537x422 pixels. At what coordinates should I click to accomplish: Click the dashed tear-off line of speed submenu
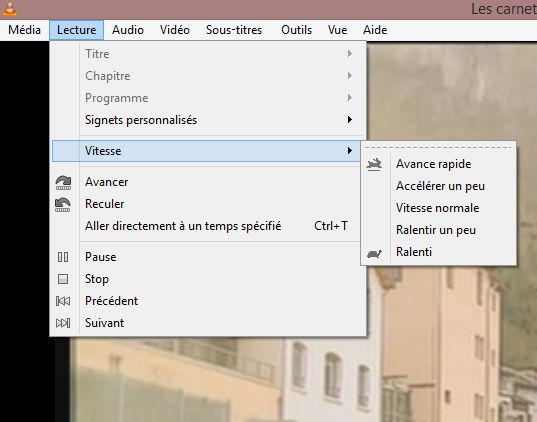(x=438, y=147)
